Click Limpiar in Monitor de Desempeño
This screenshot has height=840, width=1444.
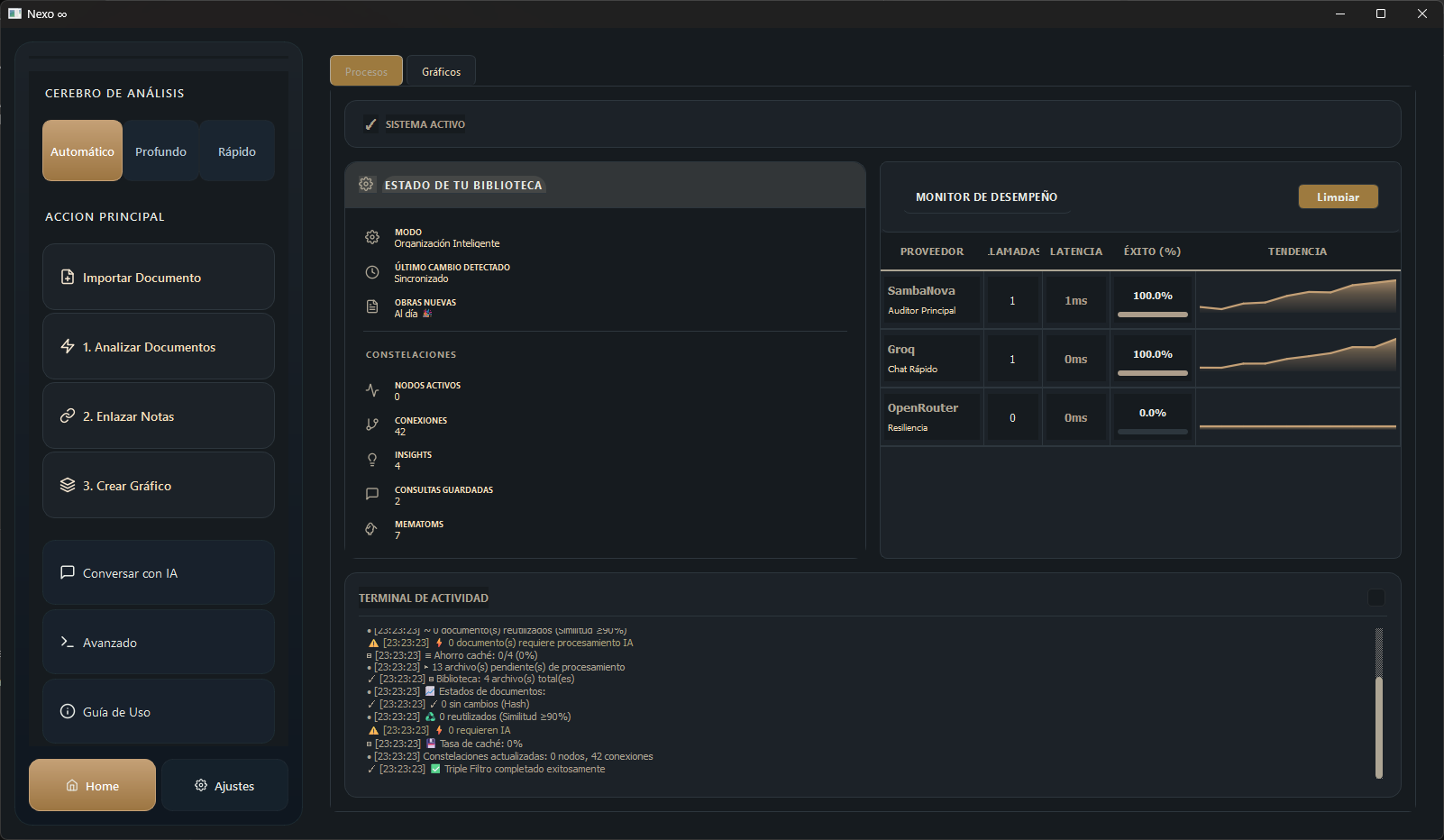(x=1338, y=196)
